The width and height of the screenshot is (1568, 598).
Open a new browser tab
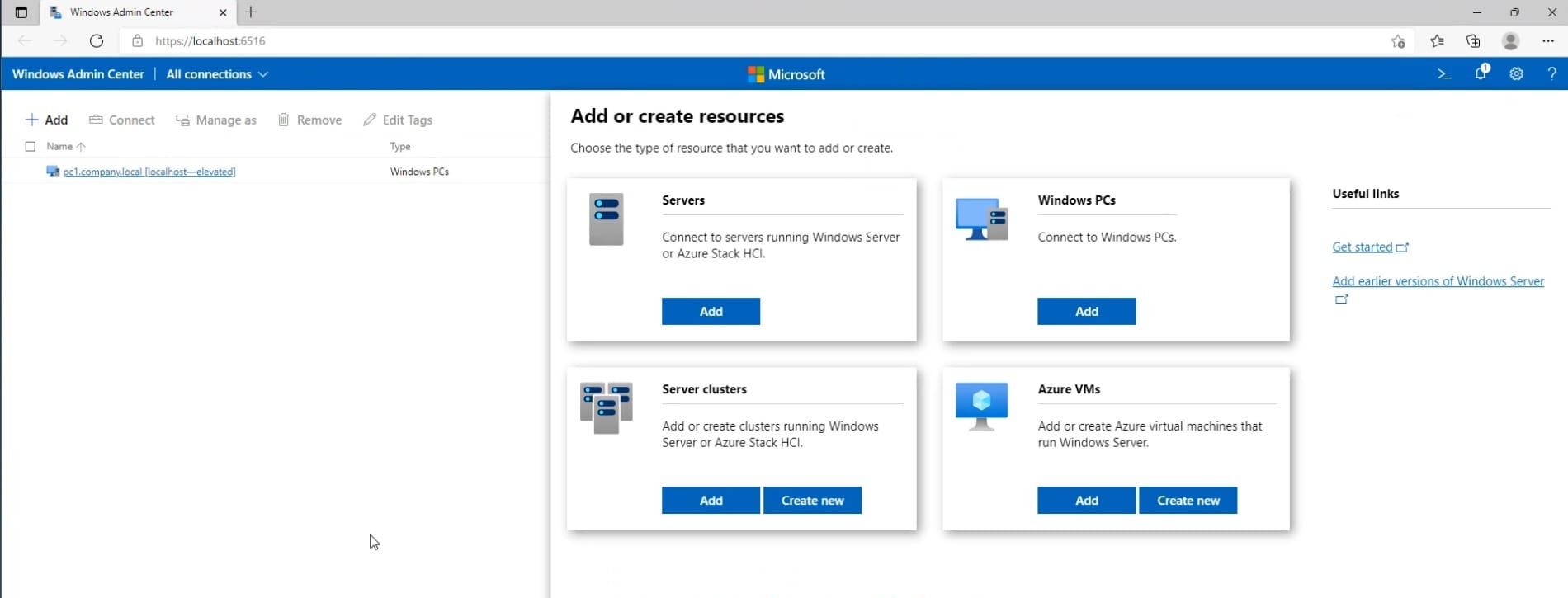(x=251, y=12)
